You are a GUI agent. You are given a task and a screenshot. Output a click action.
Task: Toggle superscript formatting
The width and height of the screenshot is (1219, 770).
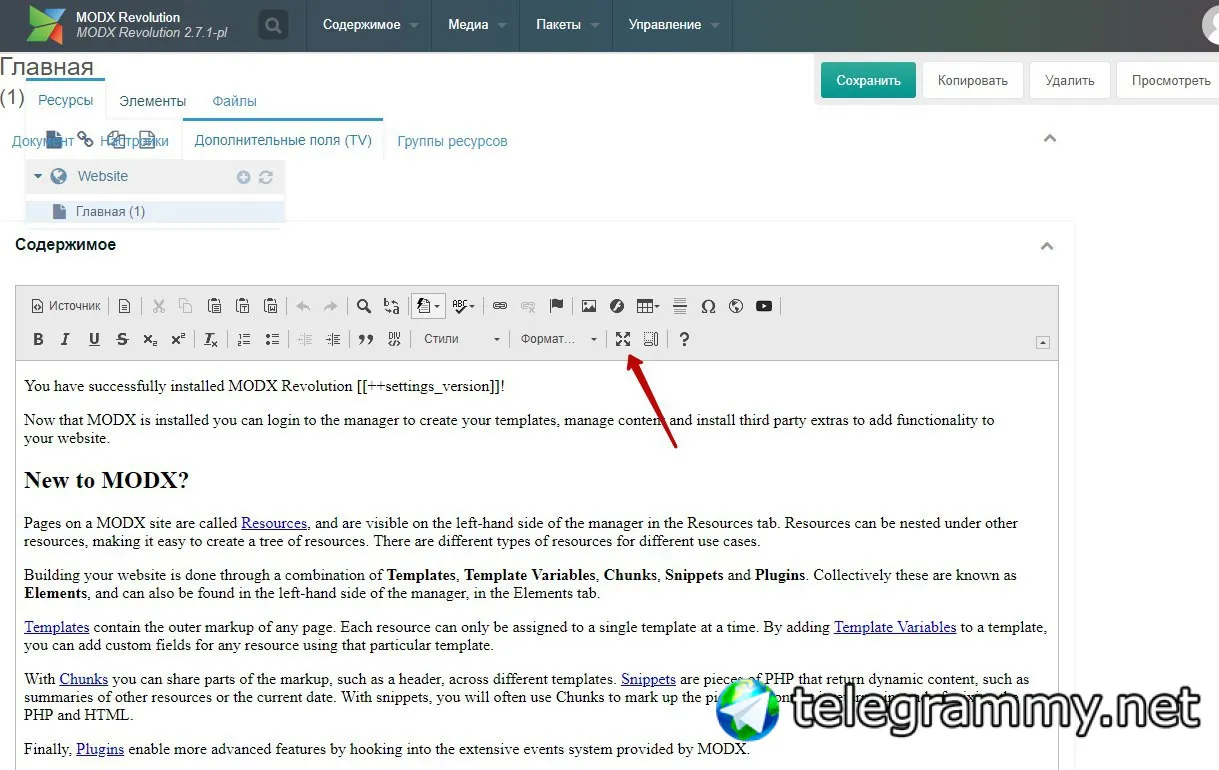(x=178, y=339)
